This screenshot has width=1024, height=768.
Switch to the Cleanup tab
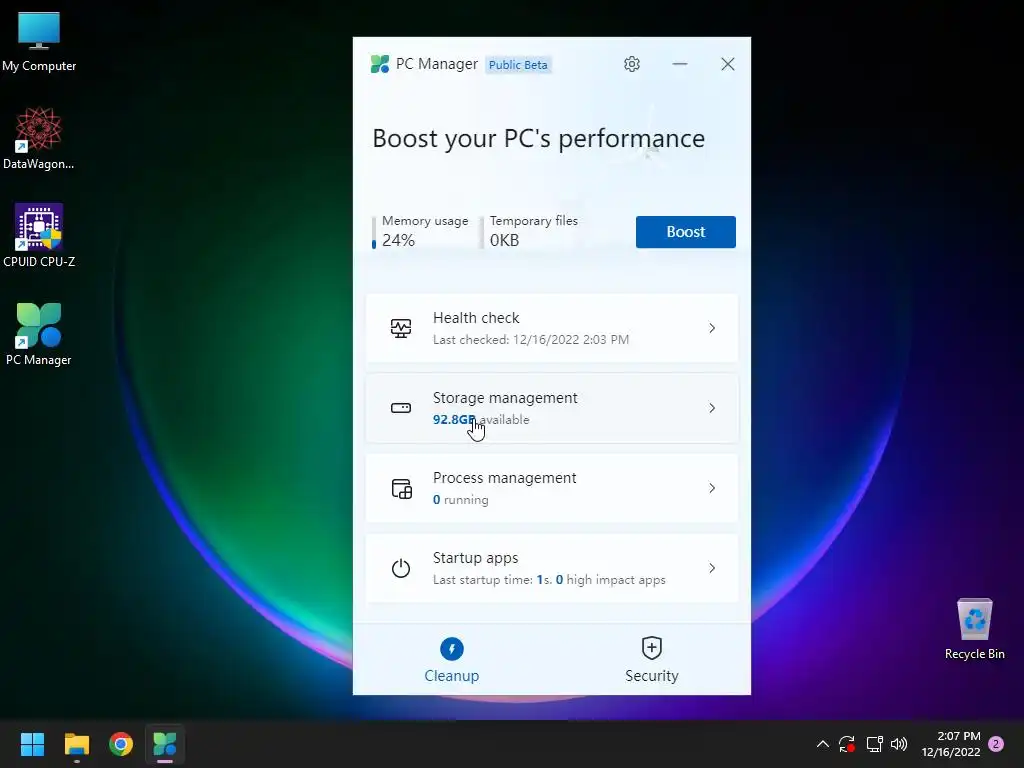(x=452, y=660)
